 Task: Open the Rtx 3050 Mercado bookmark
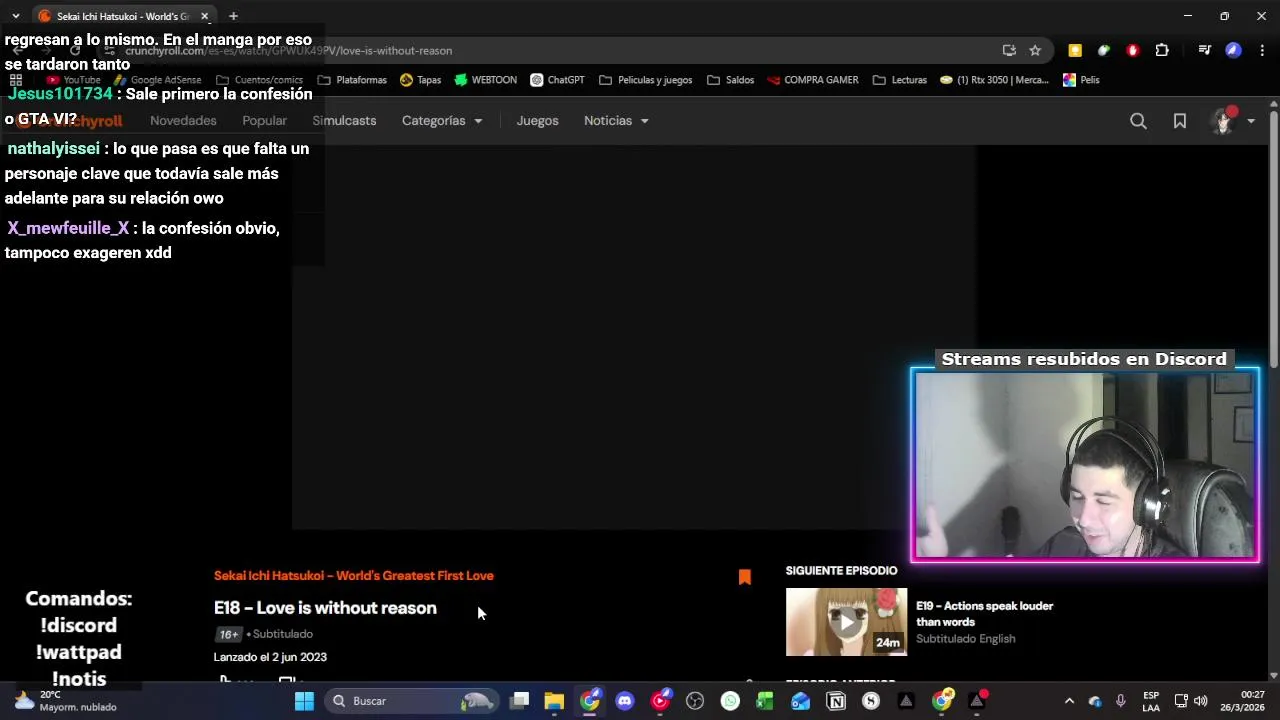point(994,80)
